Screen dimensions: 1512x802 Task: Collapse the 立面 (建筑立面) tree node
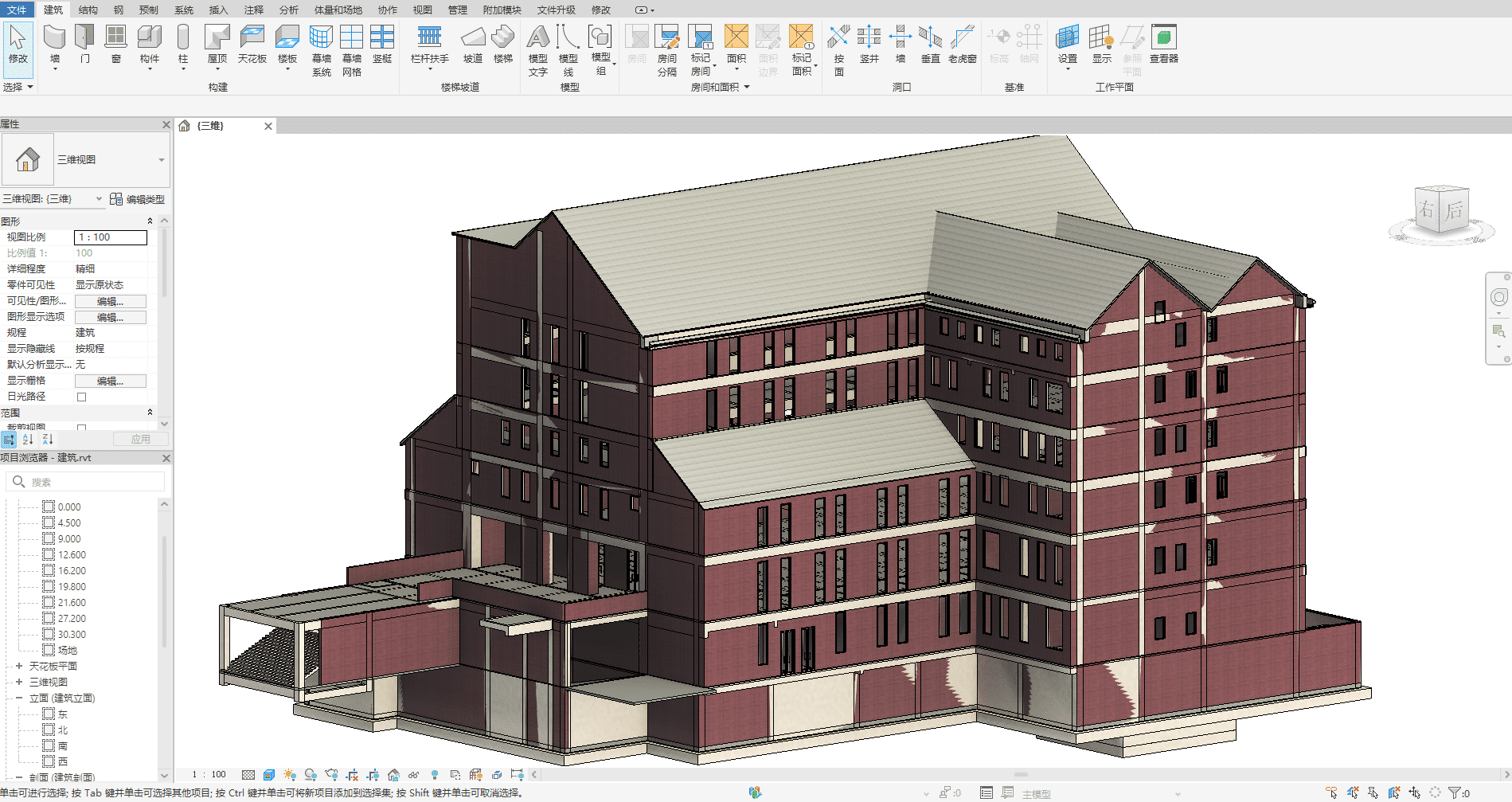pos(19,698)
